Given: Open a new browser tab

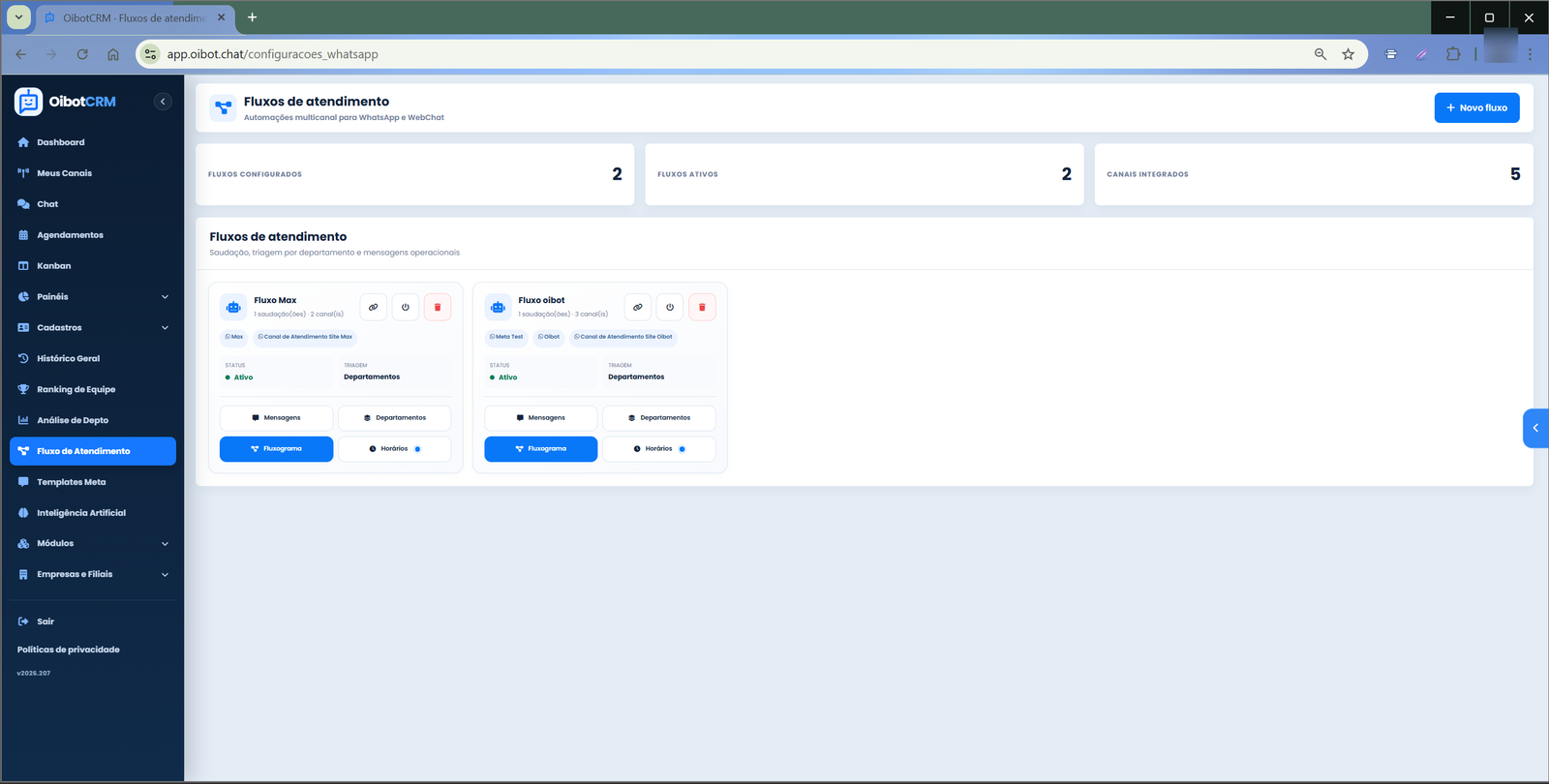Looking at the screenshot, I should coord(252,17).
